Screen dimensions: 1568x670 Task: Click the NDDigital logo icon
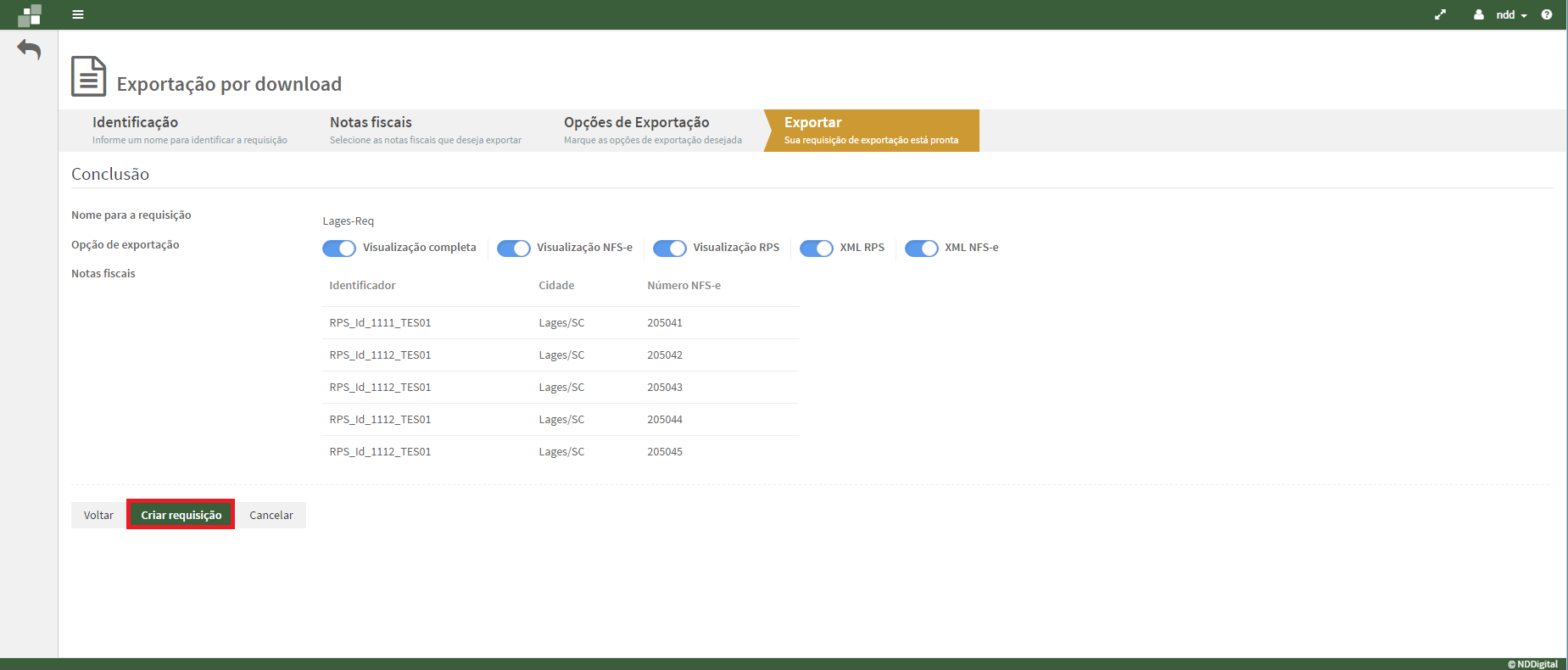pos(30,14)
